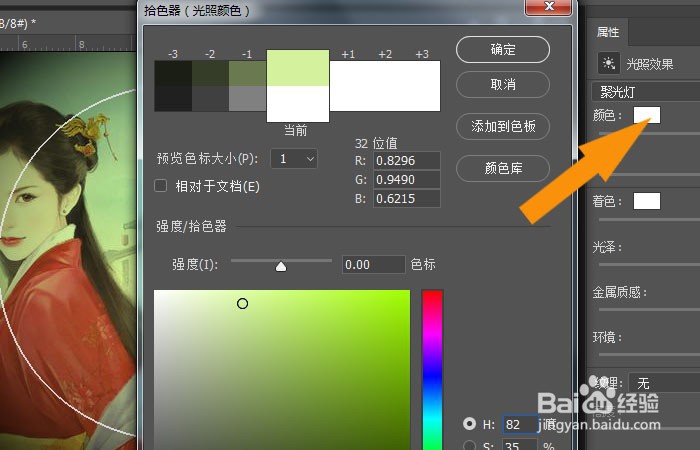Click the 光照效果 lighting icon
This screenshot has height=450, width=700.
tap(608, 63)
